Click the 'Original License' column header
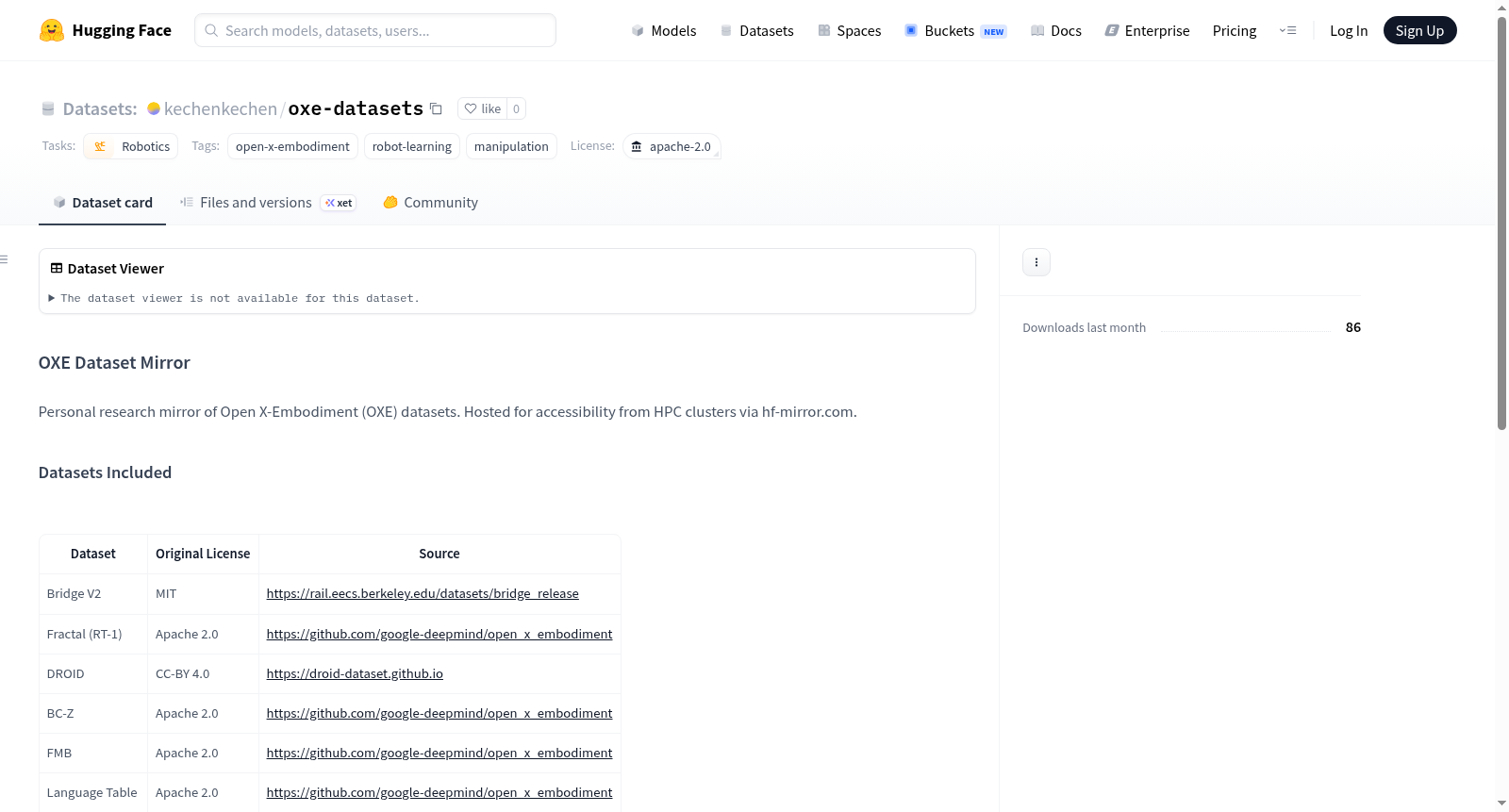 (x=203, y=554)
